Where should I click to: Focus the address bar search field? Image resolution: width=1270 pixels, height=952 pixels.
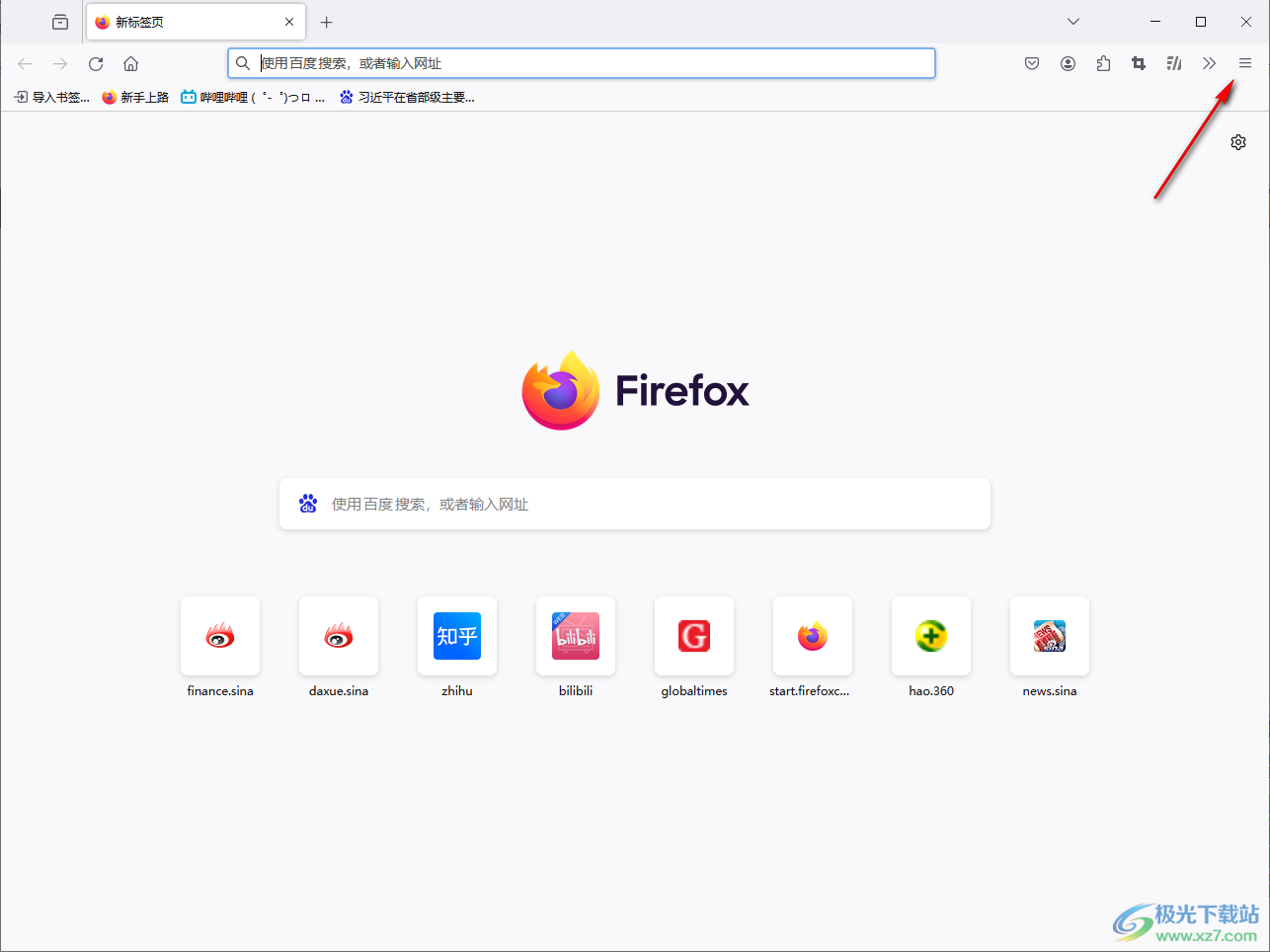[582, 63]
